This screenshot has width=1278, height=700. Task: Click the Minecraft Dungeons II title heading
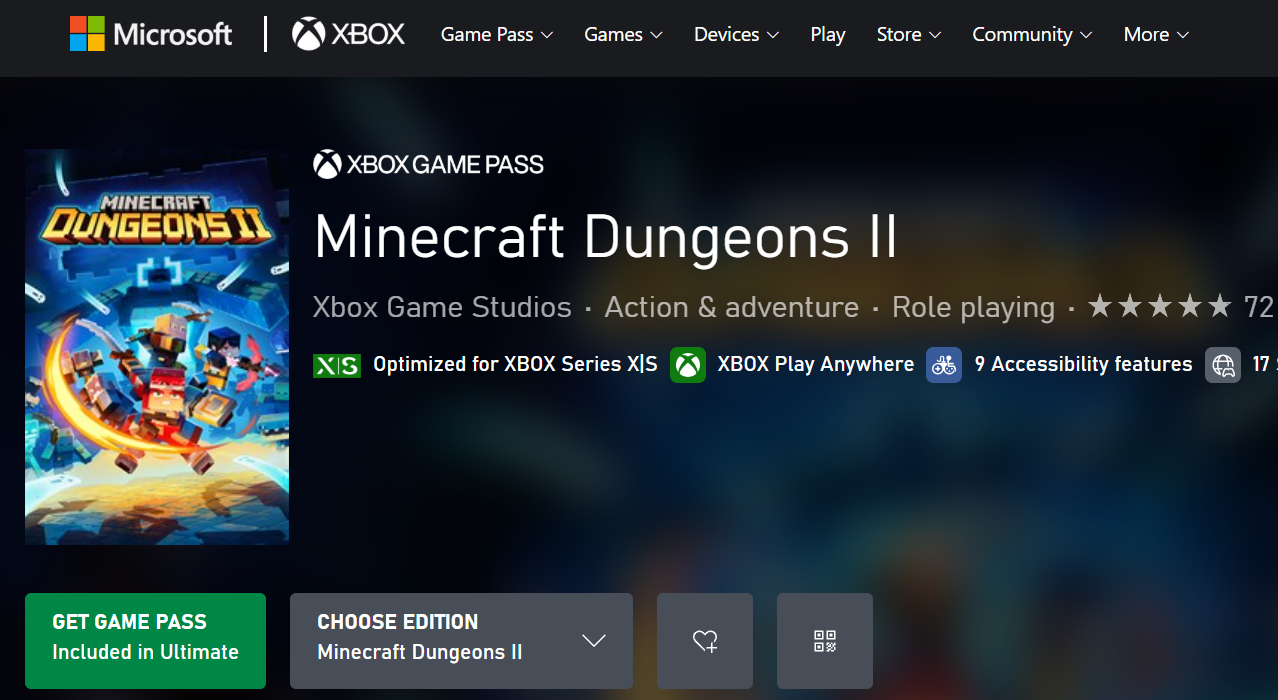[x=605, y=237]
